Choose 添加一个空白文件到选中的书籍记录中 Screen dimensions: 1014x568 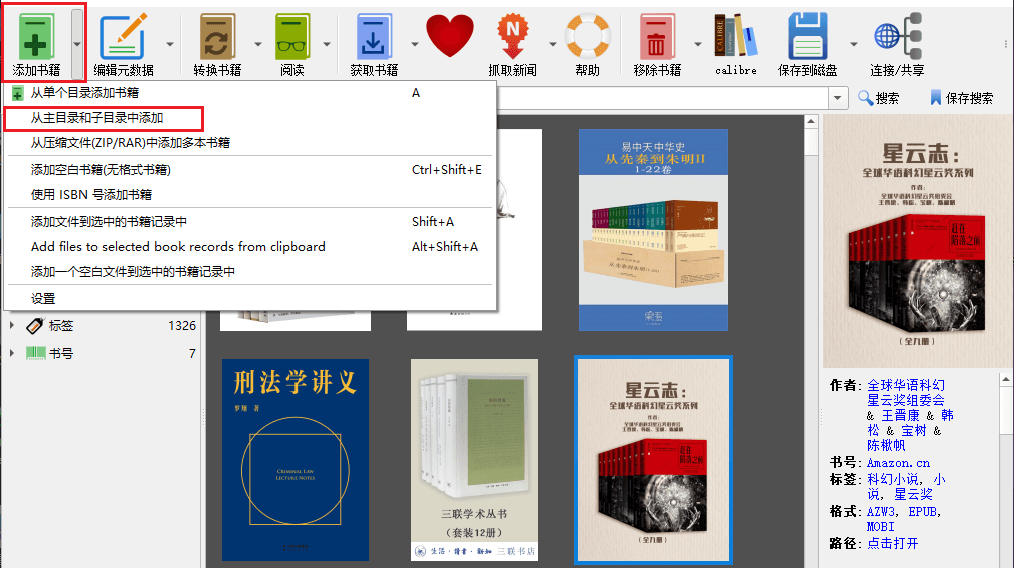coord(249,272)
